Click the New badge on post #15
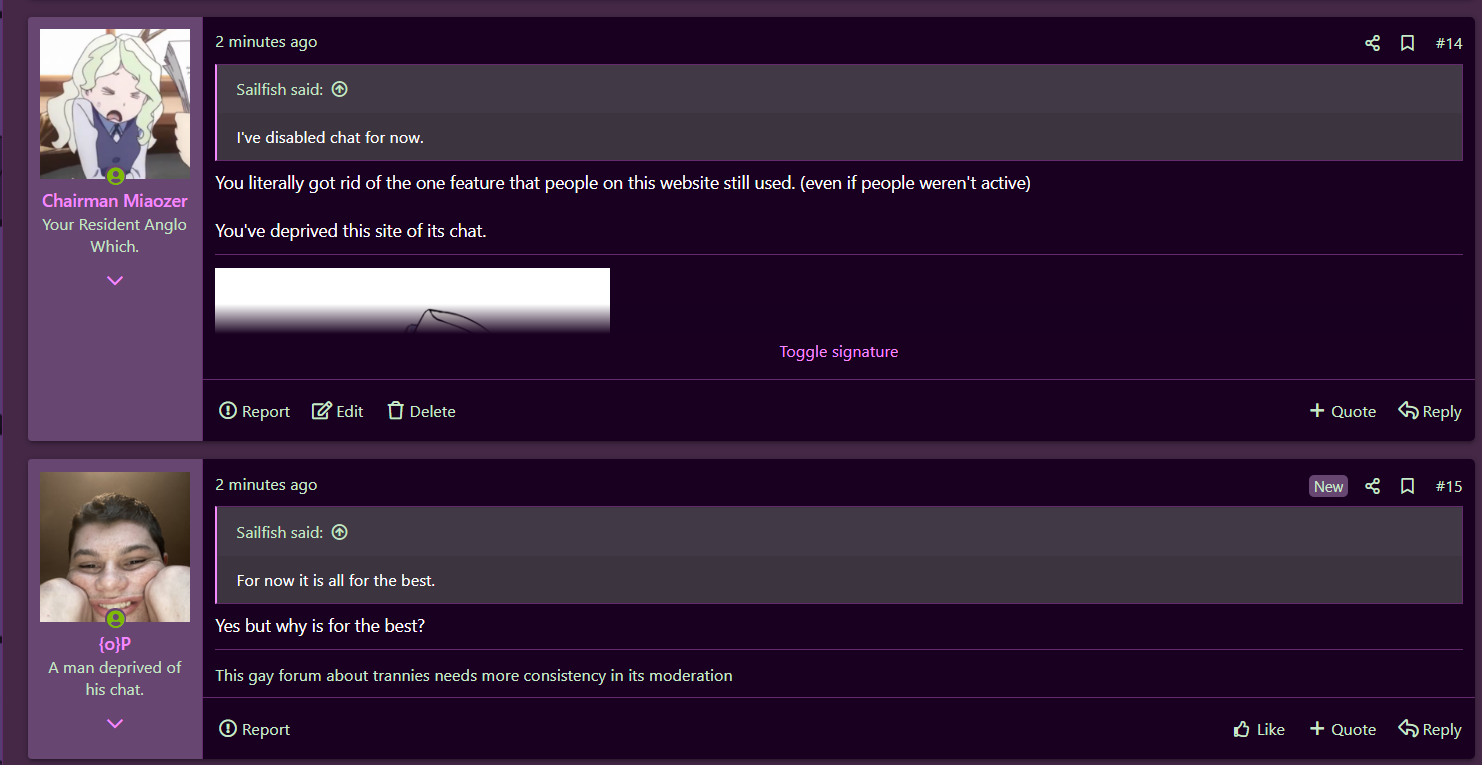 tap(1328, 486)
